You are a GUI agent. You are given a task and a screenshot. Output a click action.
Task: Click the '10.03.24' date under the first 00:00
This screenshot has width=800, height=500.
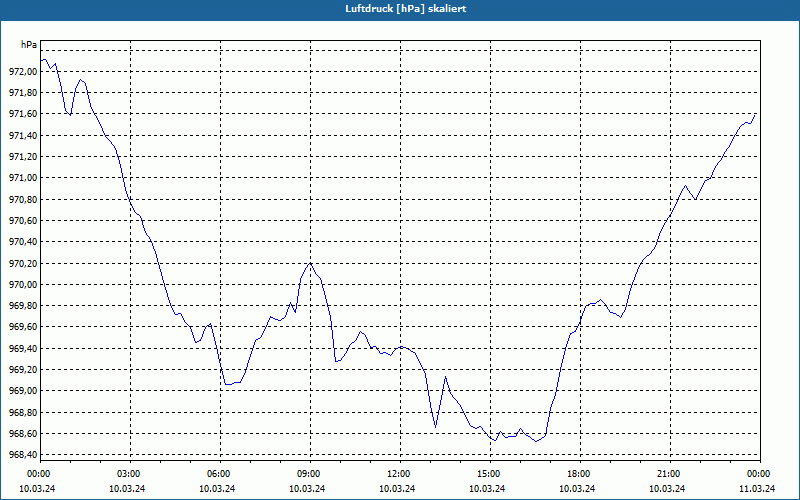pyautogui.click(x=37, y=488)
